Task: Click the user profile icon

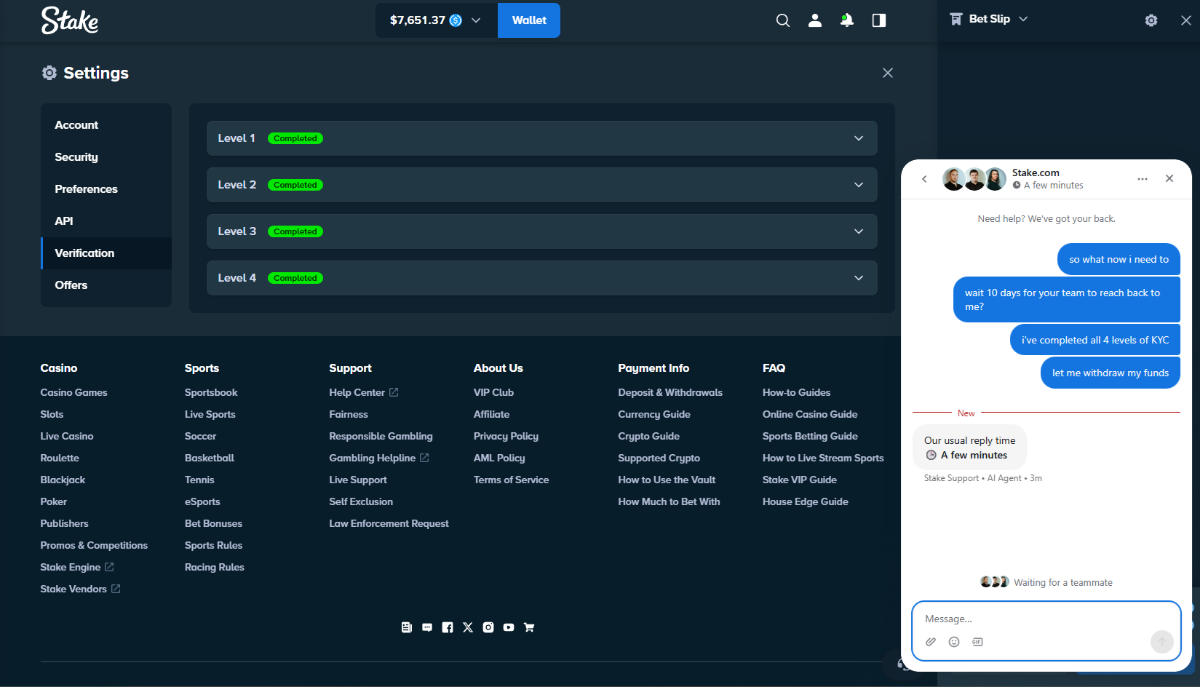Action: [815, 20]
